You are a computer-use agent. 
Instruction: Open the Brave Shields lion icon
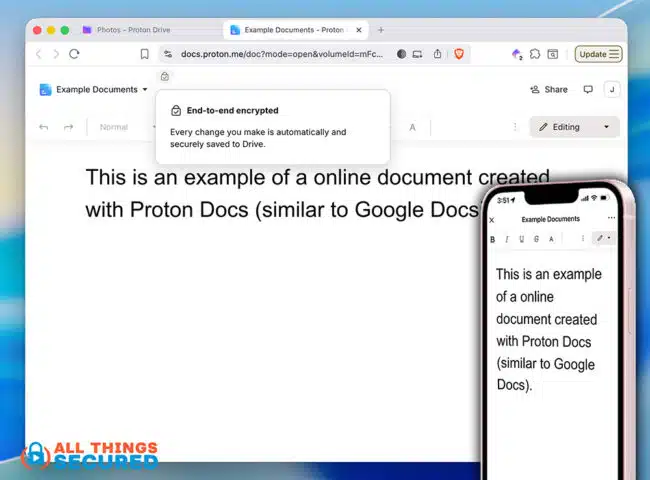coord(459,54)
